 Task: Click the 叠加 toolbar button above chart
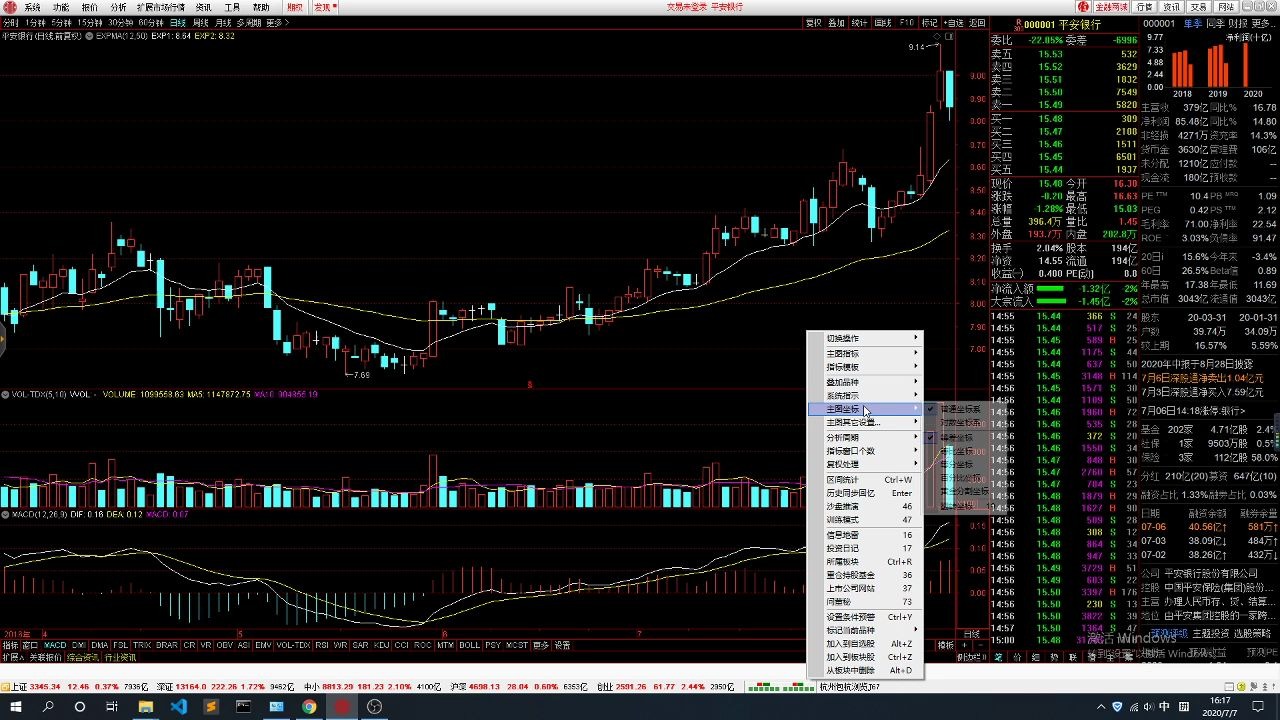[836, 22]
